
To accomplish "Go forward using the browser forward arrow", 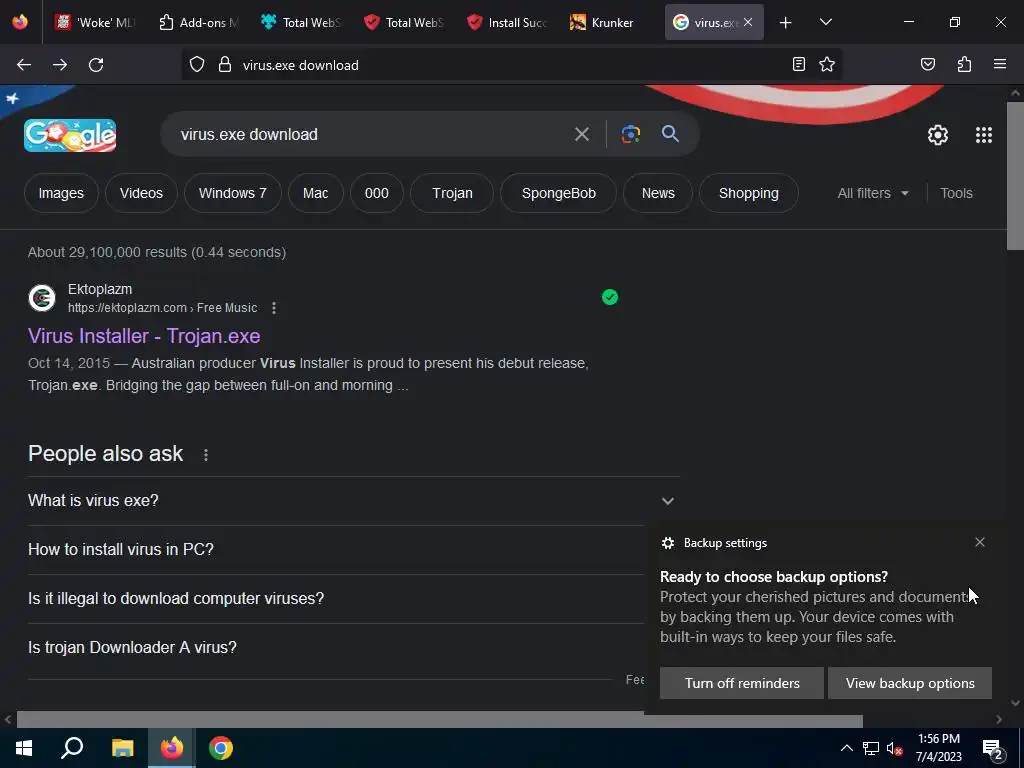I will pyautogui.click(x=60, y=65).
